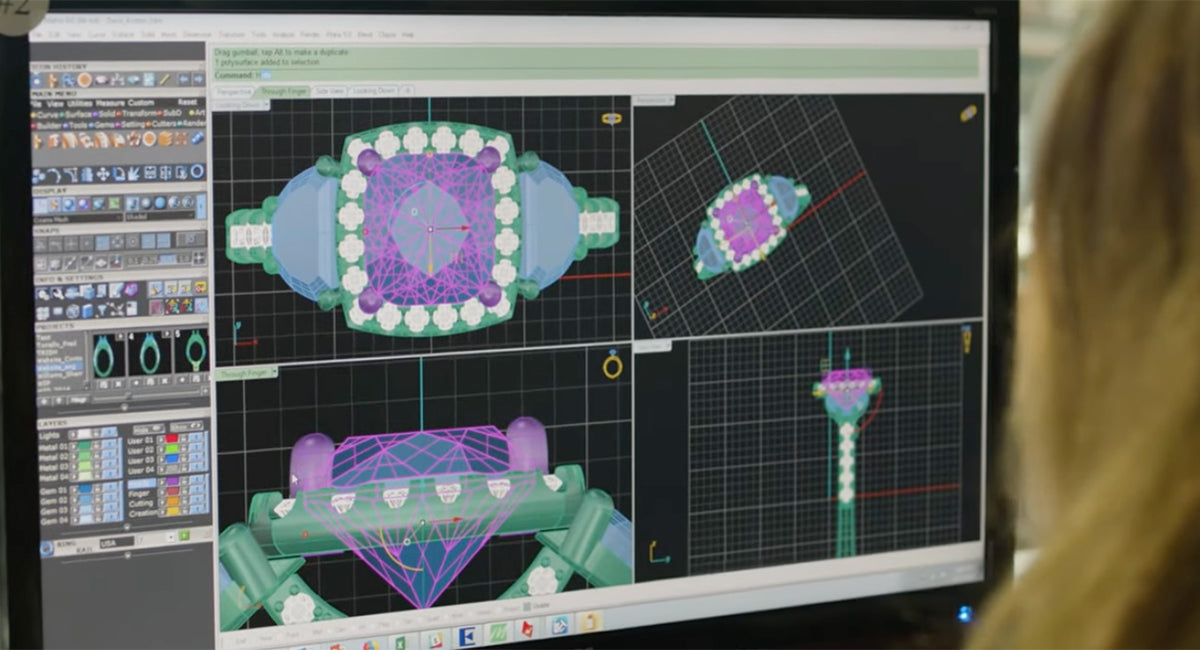The width and height of the screenshot is (1200, 650).
Task: Click the orange sphere builder icon
Action: click(x=149, y=139)
